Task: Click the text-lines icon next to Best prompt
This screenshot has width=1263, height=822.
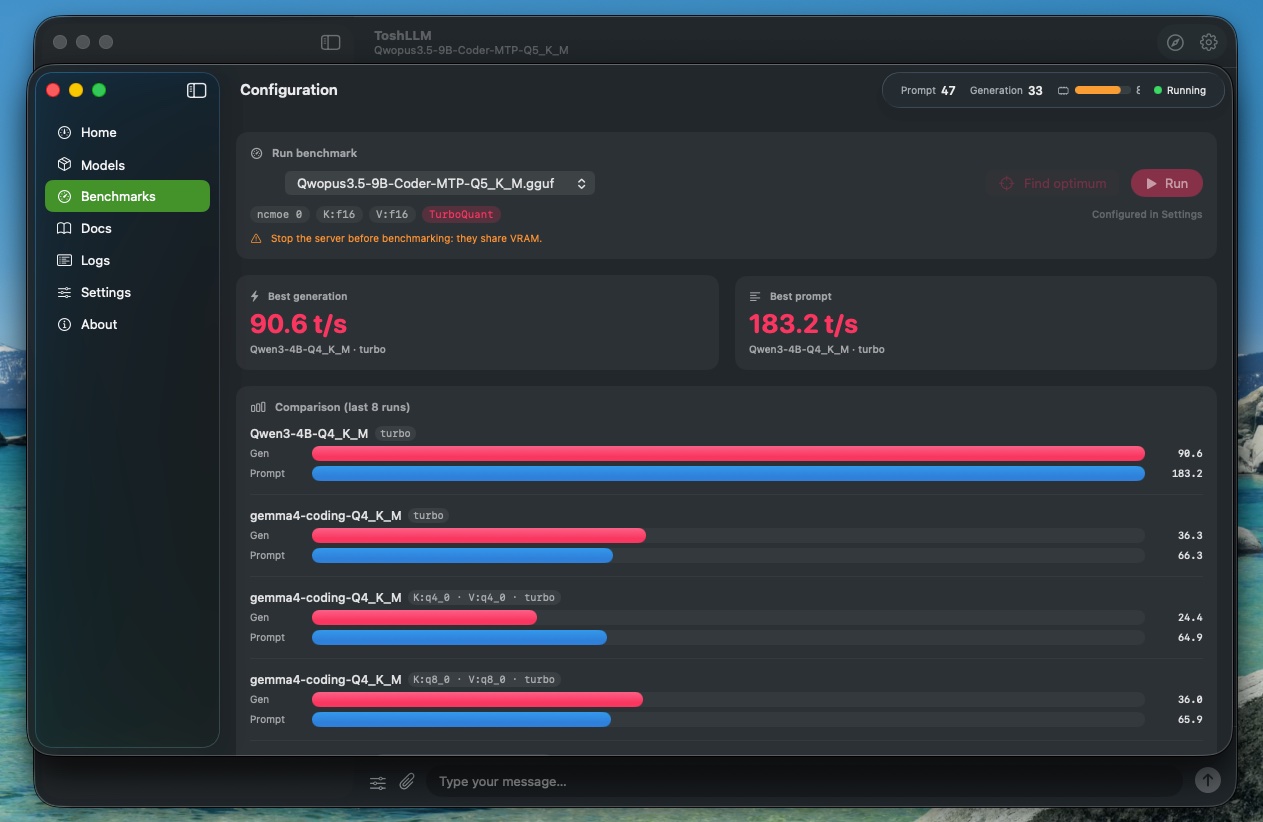Action: [755, 296]
